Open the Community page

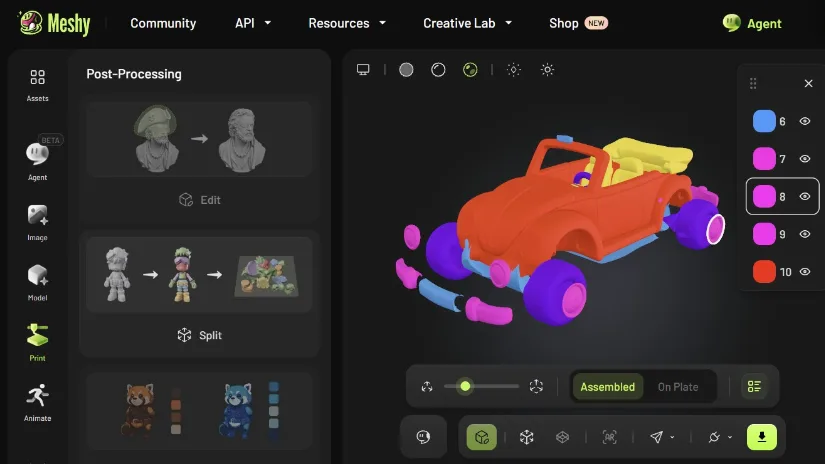163,23
